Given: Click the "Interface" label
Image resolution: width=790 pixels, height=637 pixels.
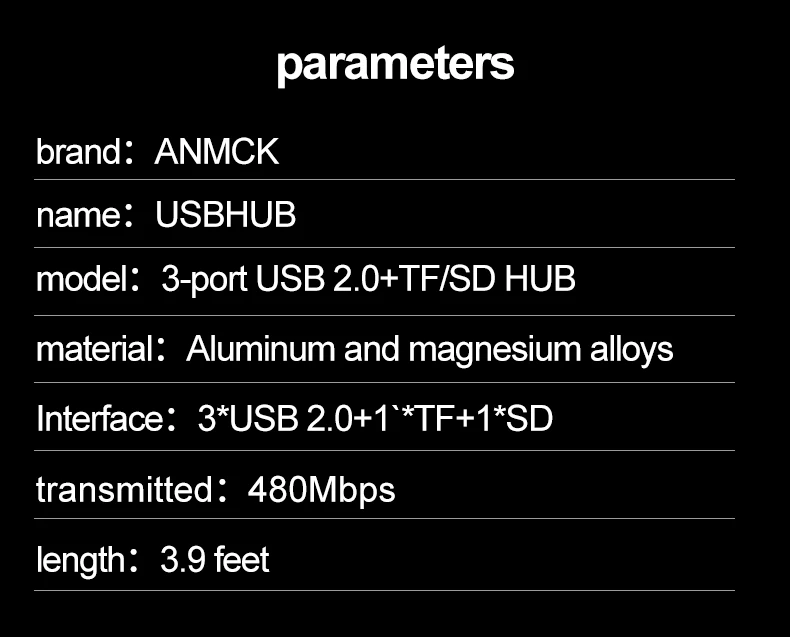Looking at the screenshot, I should 99,418.
